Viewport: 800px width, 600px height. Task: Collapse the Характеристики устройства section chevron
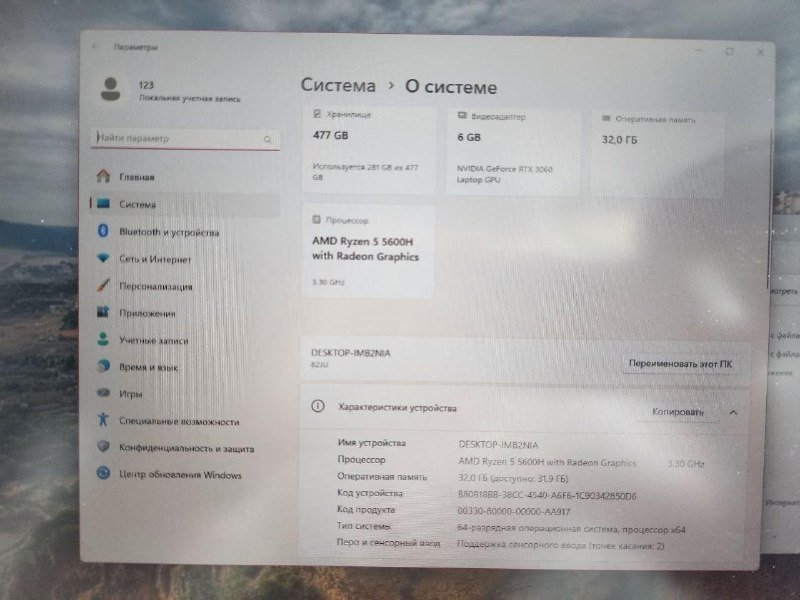(733, 412)
